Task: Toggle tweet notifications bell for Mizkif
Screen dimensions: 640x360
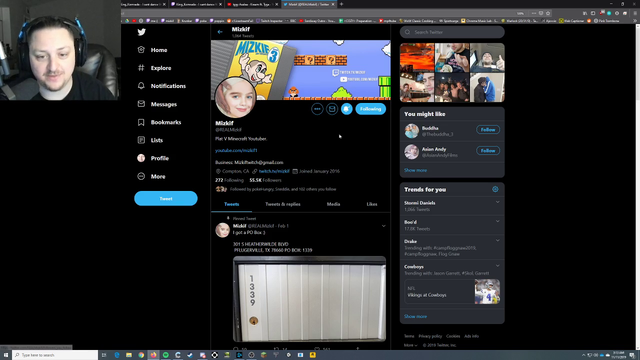Action: (347, 109)
